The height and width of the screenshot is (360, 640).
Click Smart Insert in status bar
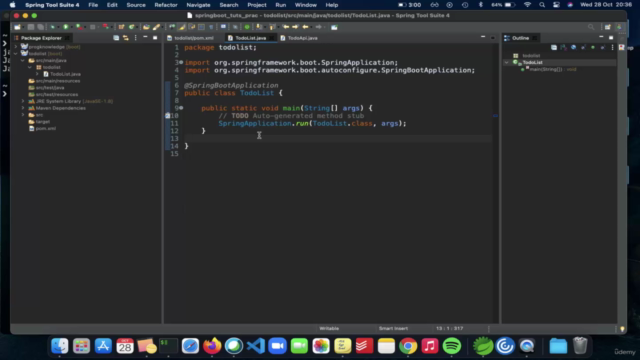[393, 329]
